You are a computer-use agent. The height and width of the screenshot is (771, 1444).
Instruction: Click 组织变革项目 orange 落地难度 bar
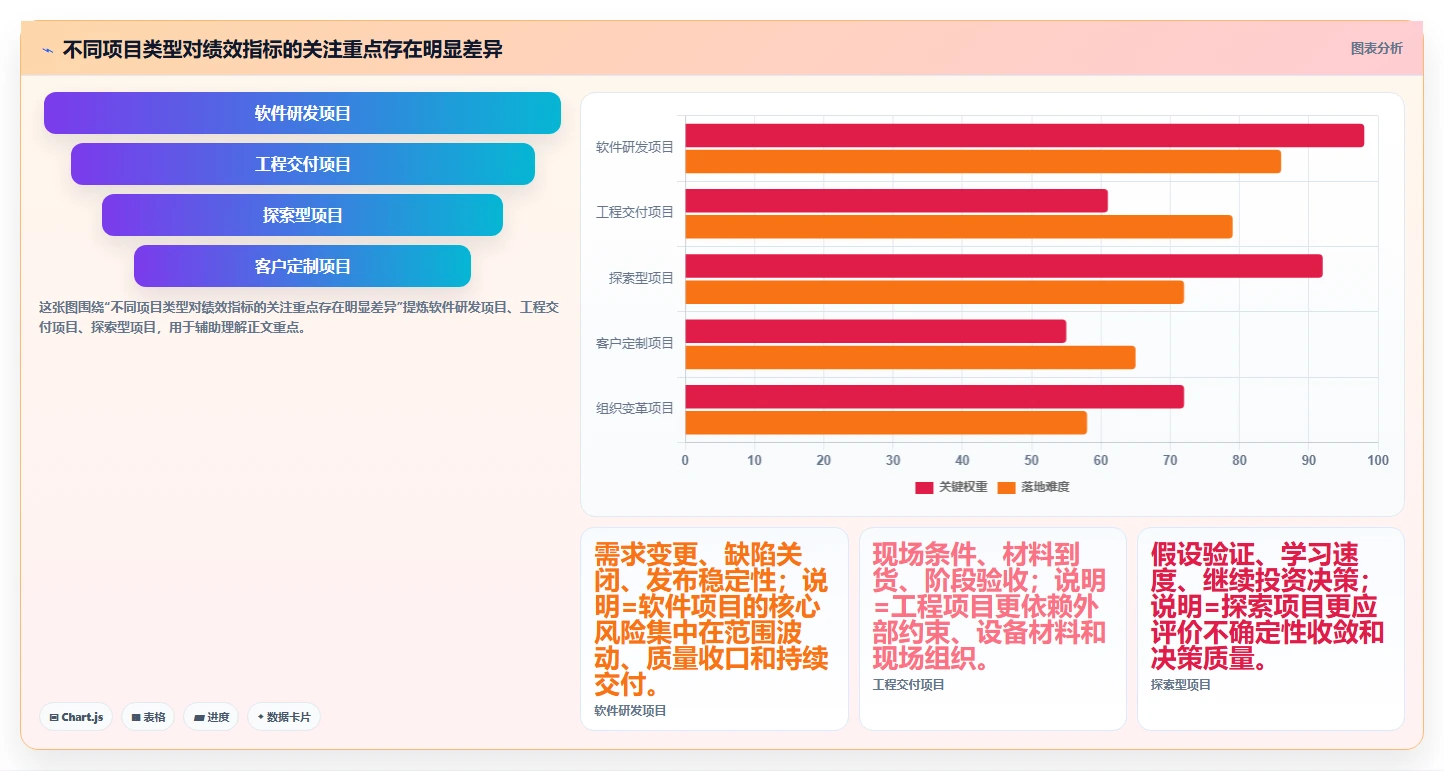point(886,422)
